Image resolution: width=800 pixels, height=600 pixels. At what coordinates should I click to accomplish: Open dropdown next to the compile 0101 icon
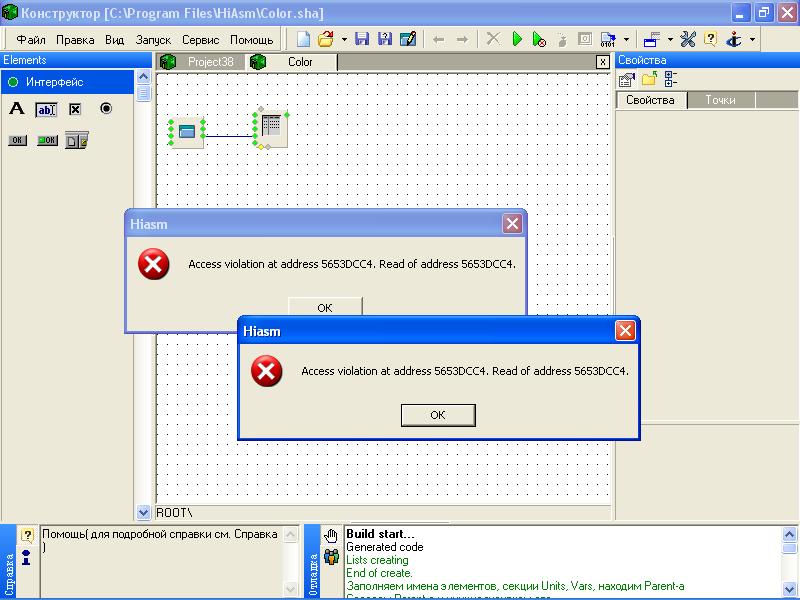coord(626,40)
